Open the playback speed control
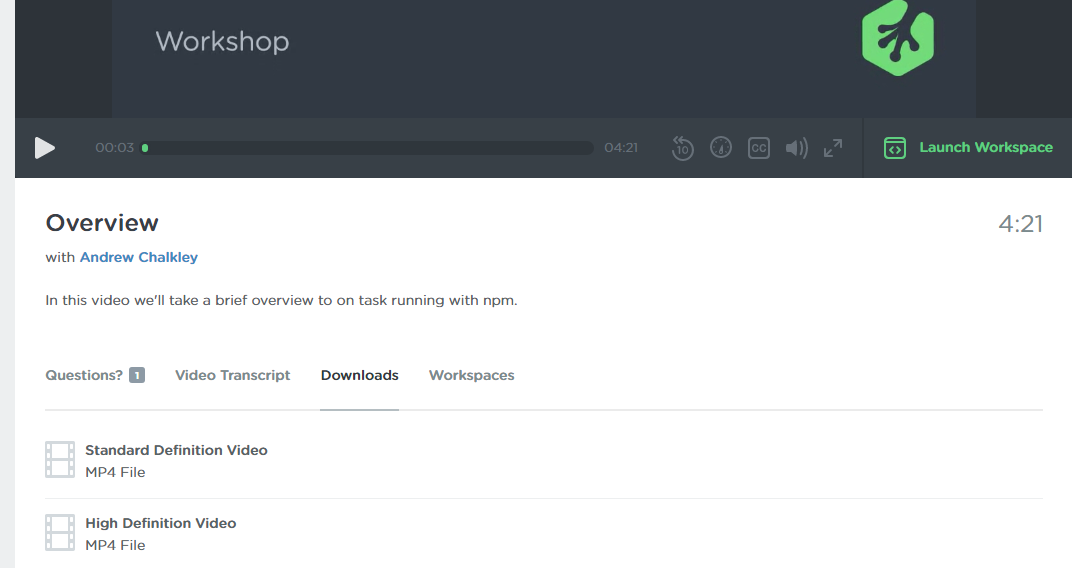This screenshot has width=1072, height=568. tap(721, 148)
